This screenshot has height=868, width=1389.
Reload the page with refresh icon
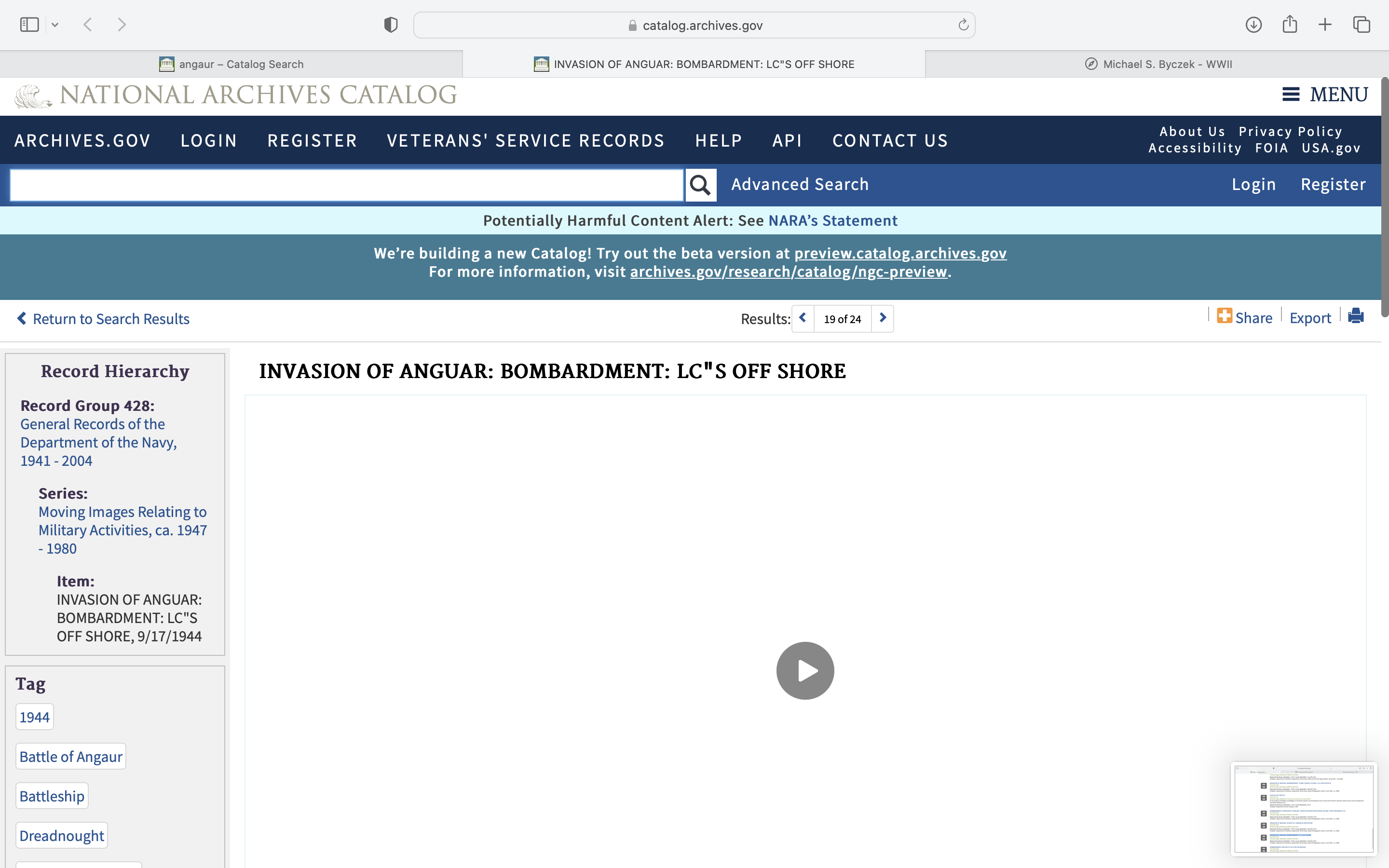pos(963,25)
